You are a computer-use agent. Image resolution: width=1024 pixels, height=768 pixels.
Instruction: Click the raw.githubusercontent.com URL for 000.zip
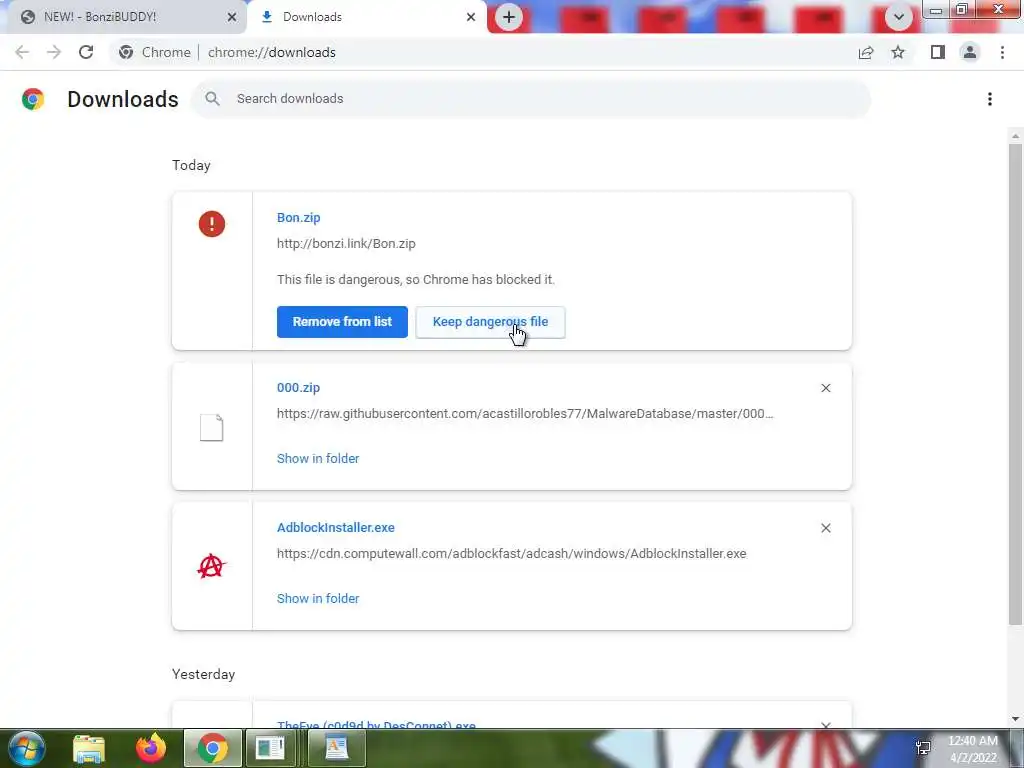pos(525,413)
